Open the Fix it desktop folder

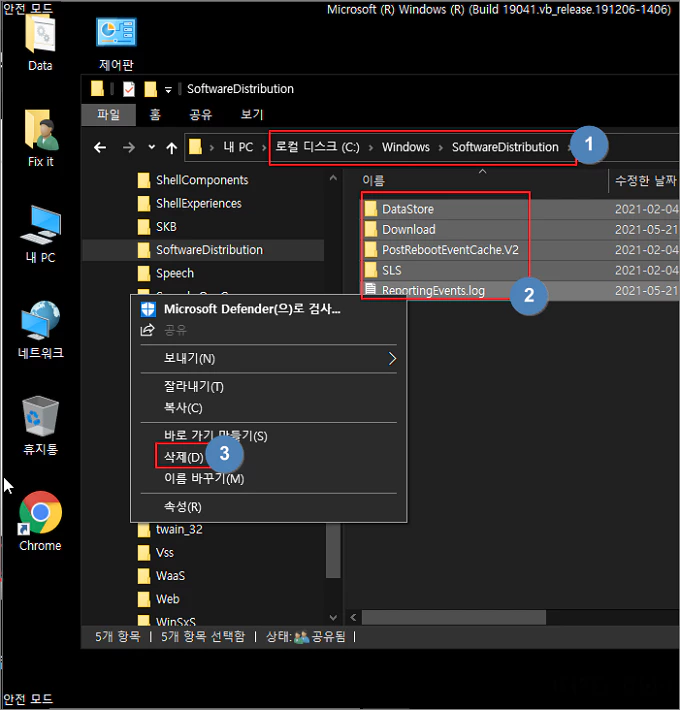coord(41,139)
